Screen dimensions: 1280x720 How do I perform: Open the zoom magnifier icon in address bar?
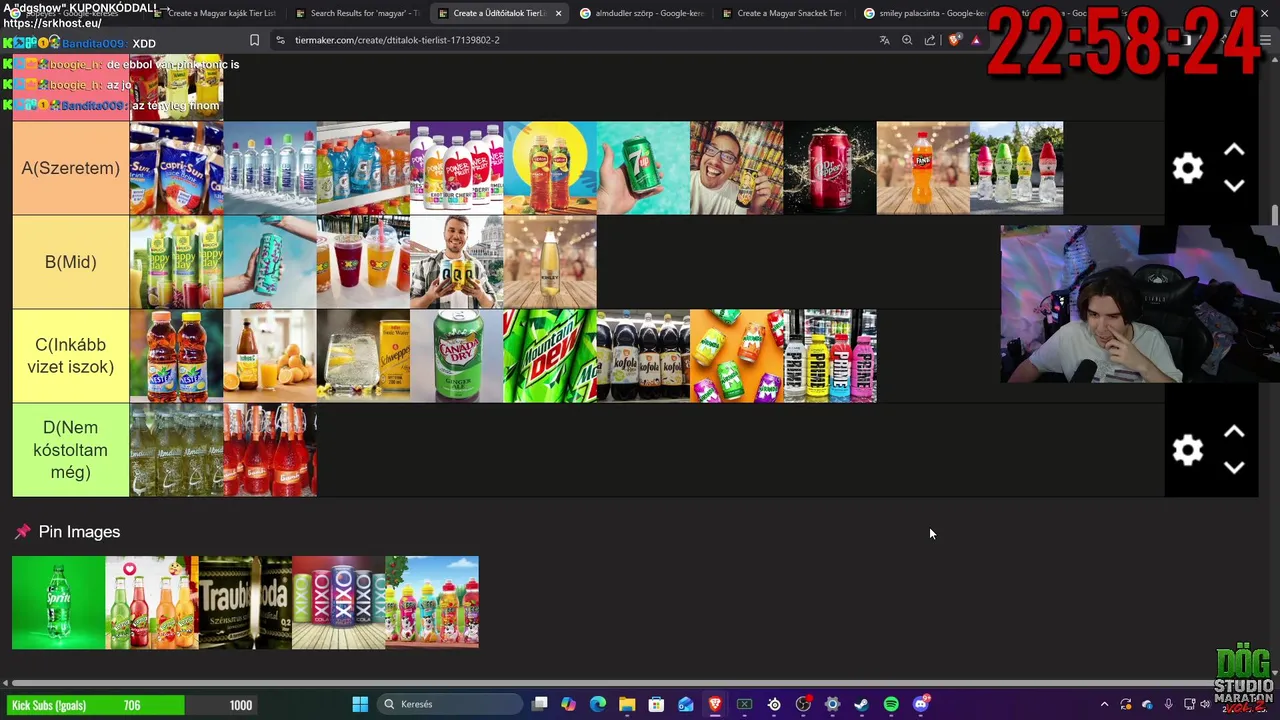click(x=907, y=40)
